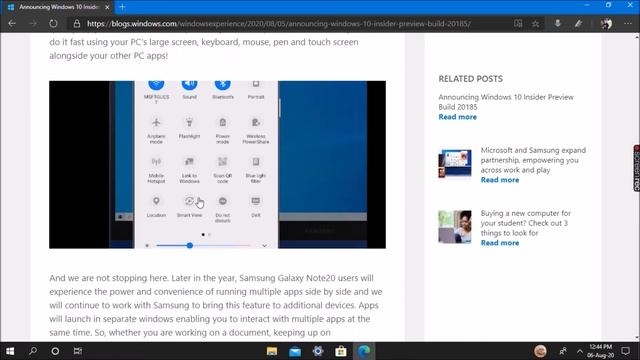Click Read more under Build 20185 post
The image size is (640, 360).
(x=458, y=117)
